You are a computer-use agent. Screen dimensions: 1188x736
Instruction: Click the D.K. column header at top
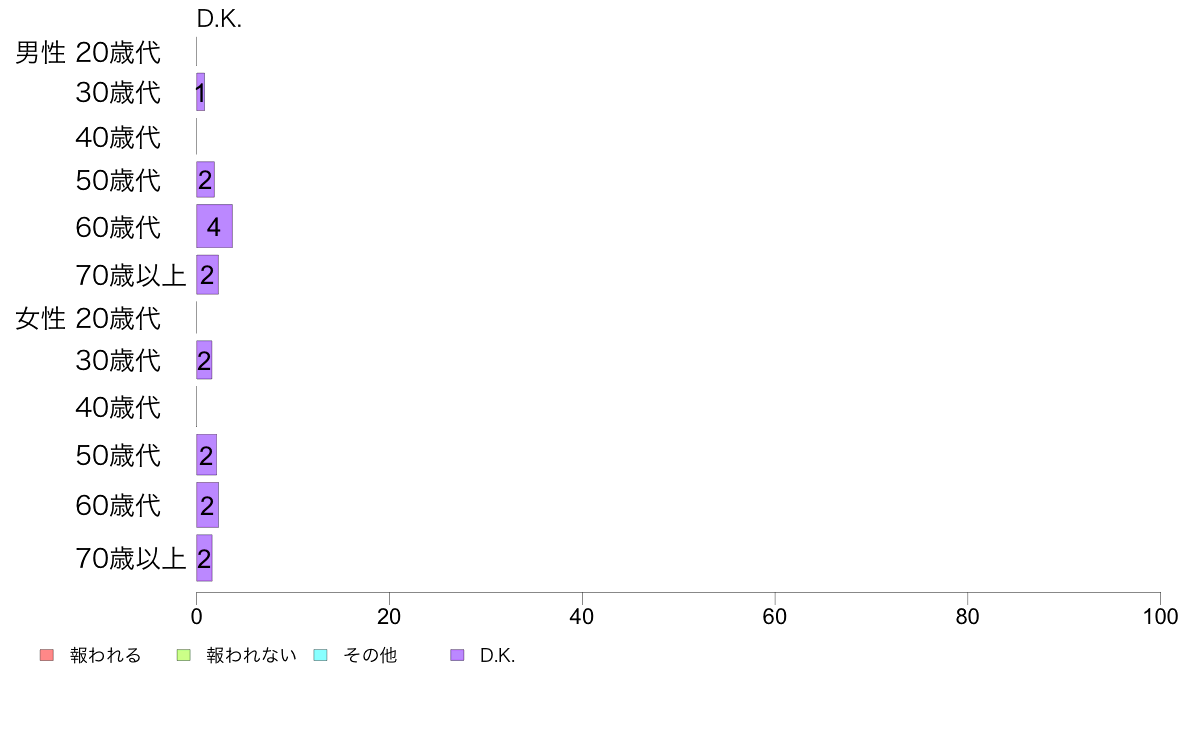tap(219, 19)
